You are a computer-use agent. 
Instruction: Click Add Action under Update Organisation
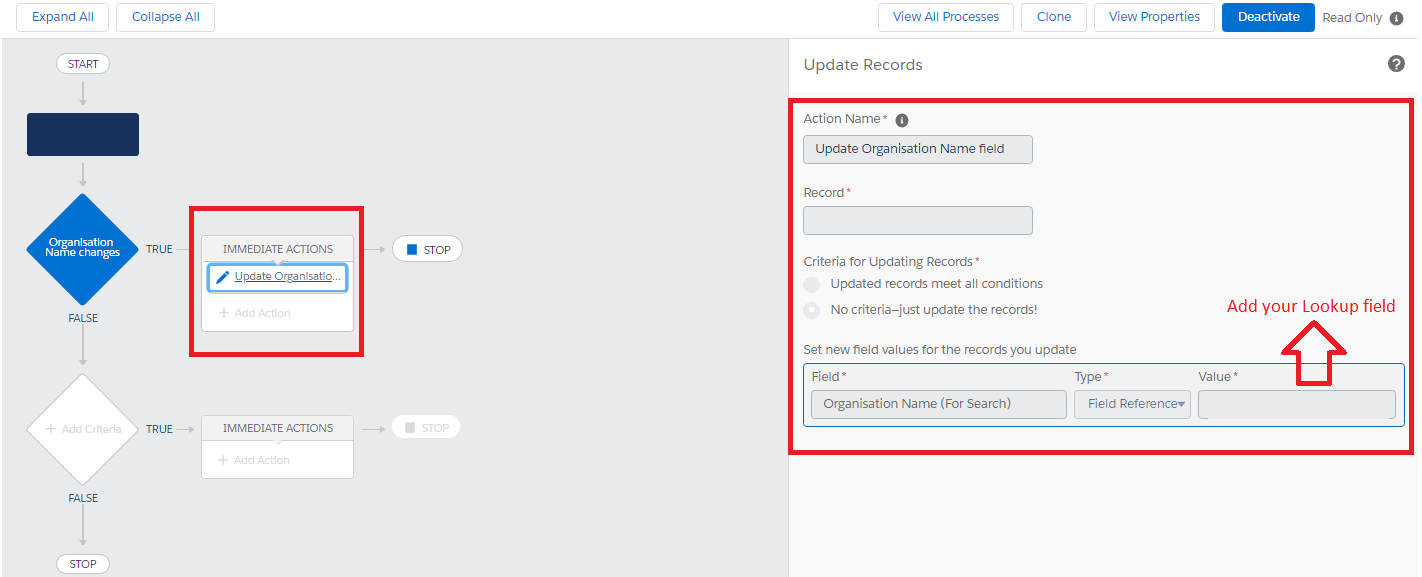click(254, 313)
